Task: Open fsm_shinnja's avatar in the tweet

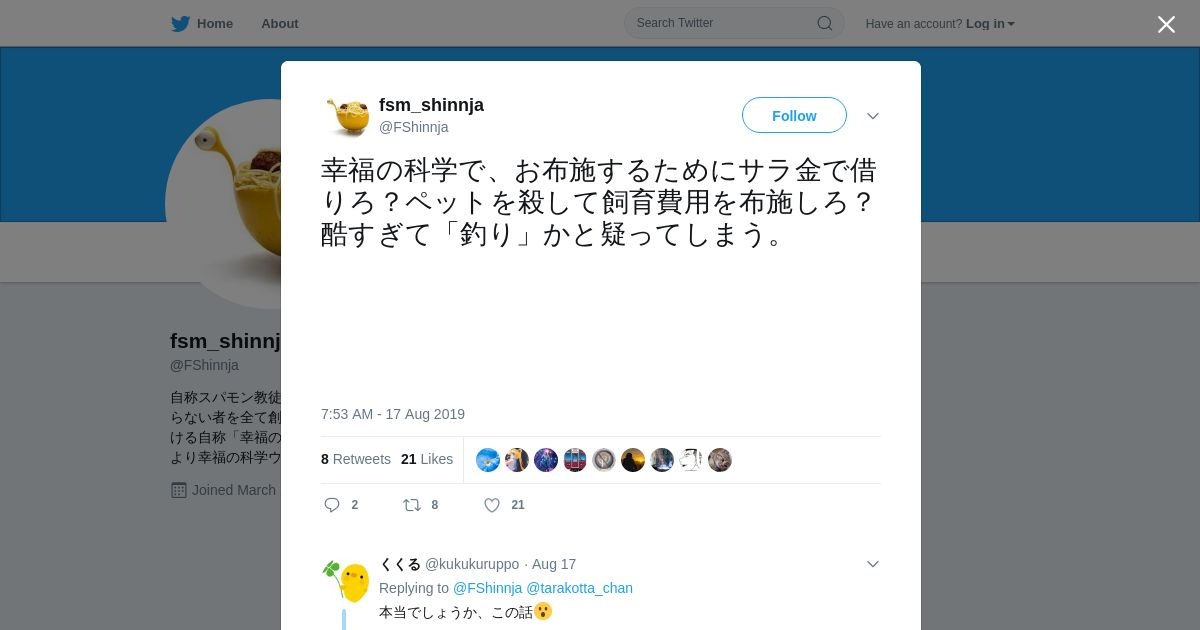Action: pyautogui.click(x=346, y=116)
